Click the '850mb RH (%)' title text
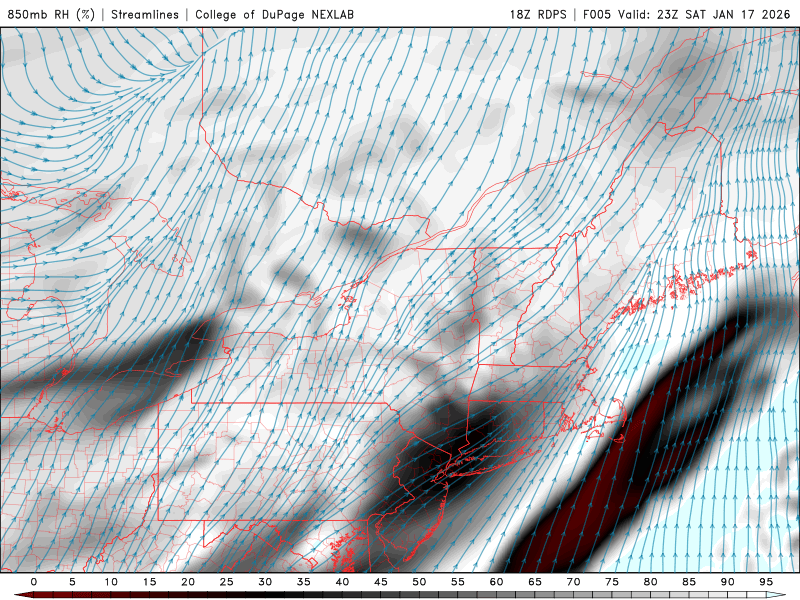Viewport: 800px width, 600px height. 51,15
